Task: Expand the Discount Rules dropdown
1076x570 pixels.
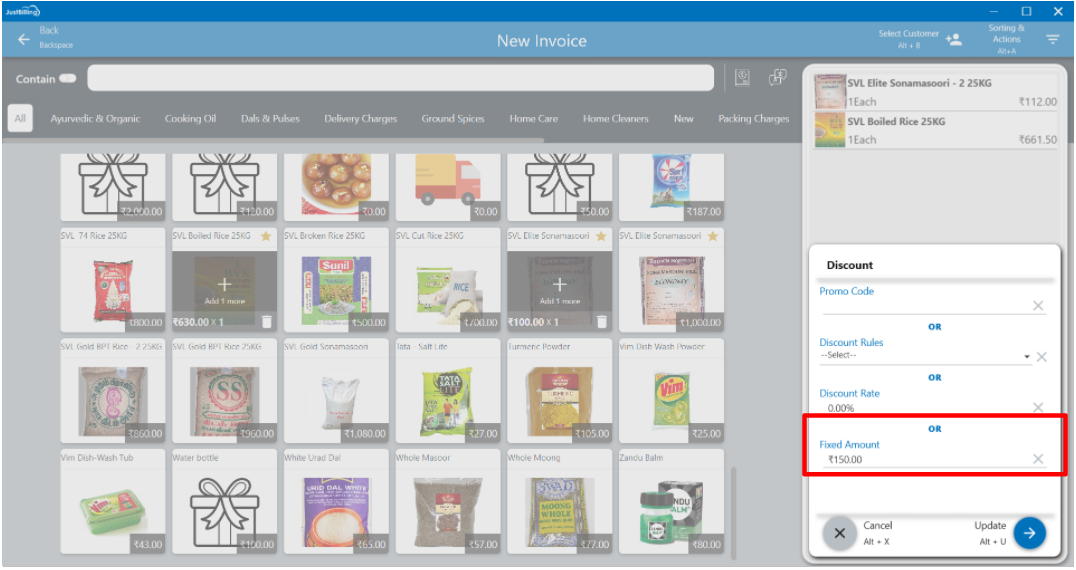Action: pos(1026,357)
